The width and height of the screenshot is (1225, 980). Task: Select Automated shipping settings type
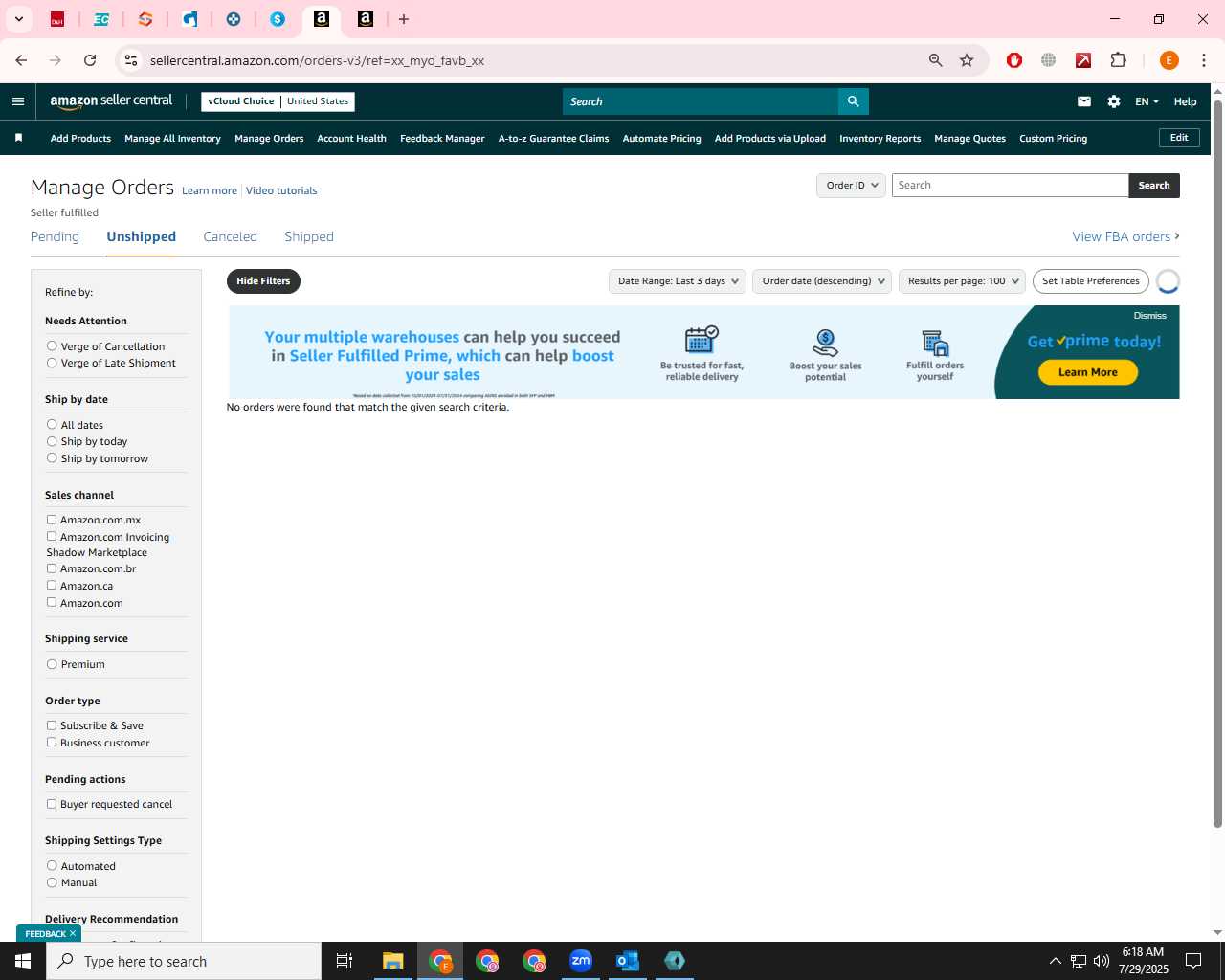52,866
